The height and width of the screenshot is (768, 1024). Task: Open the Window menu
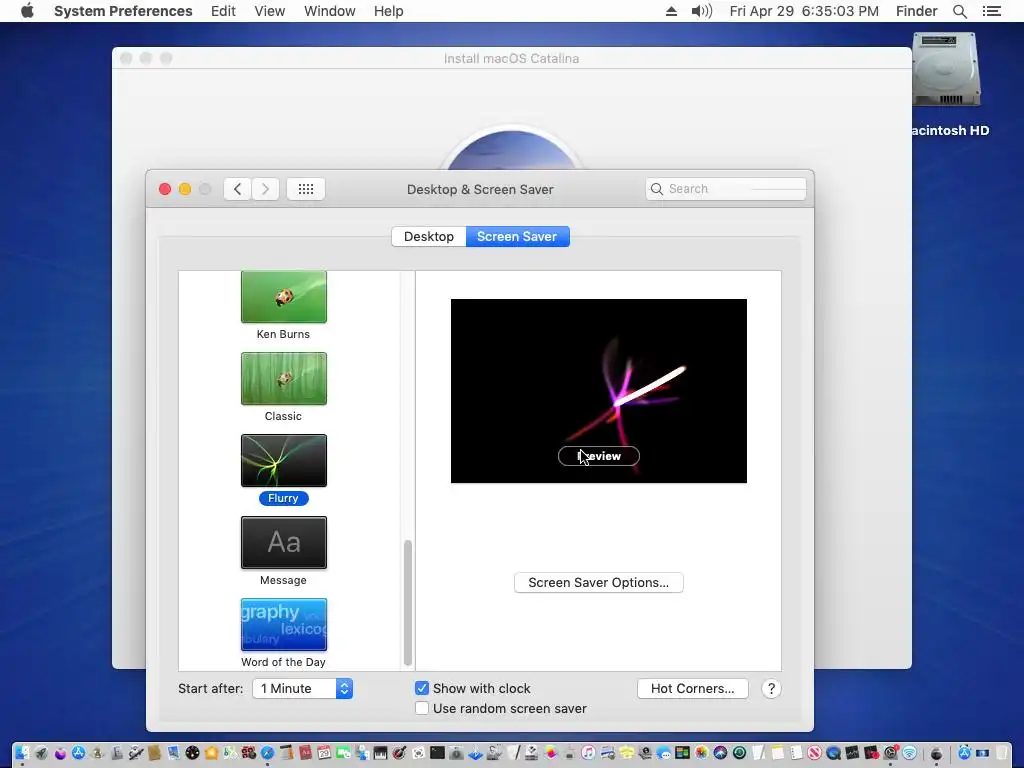click(330, 11)
